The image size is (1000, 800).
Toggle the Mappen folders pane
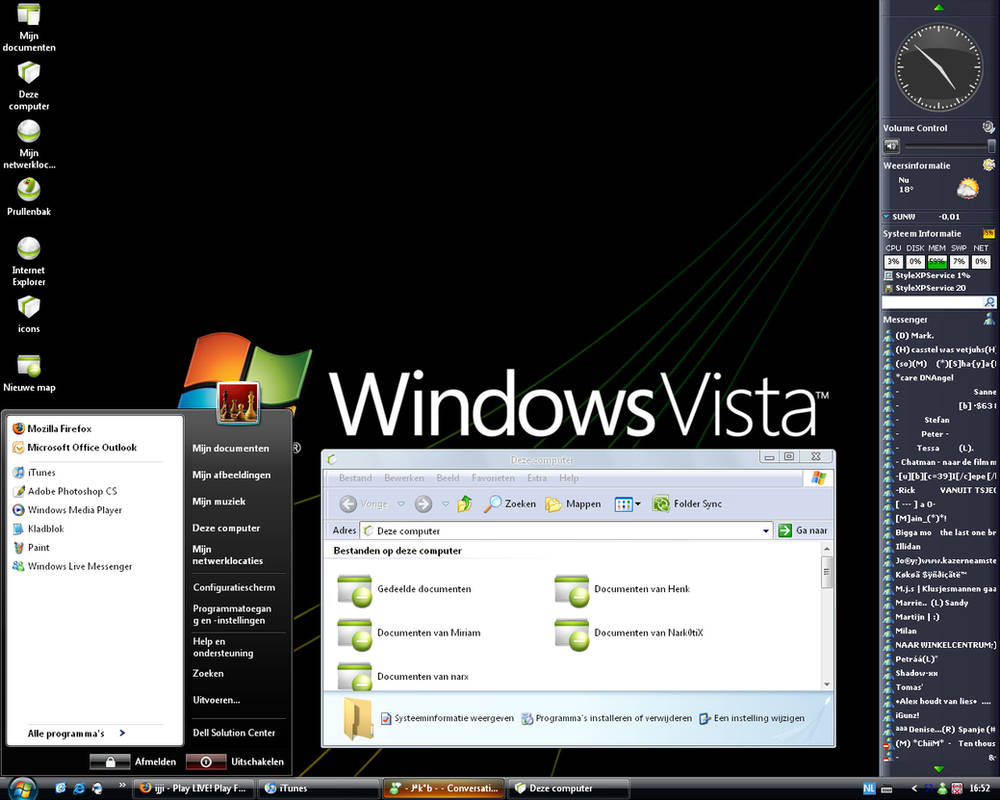tap(573, 504)
